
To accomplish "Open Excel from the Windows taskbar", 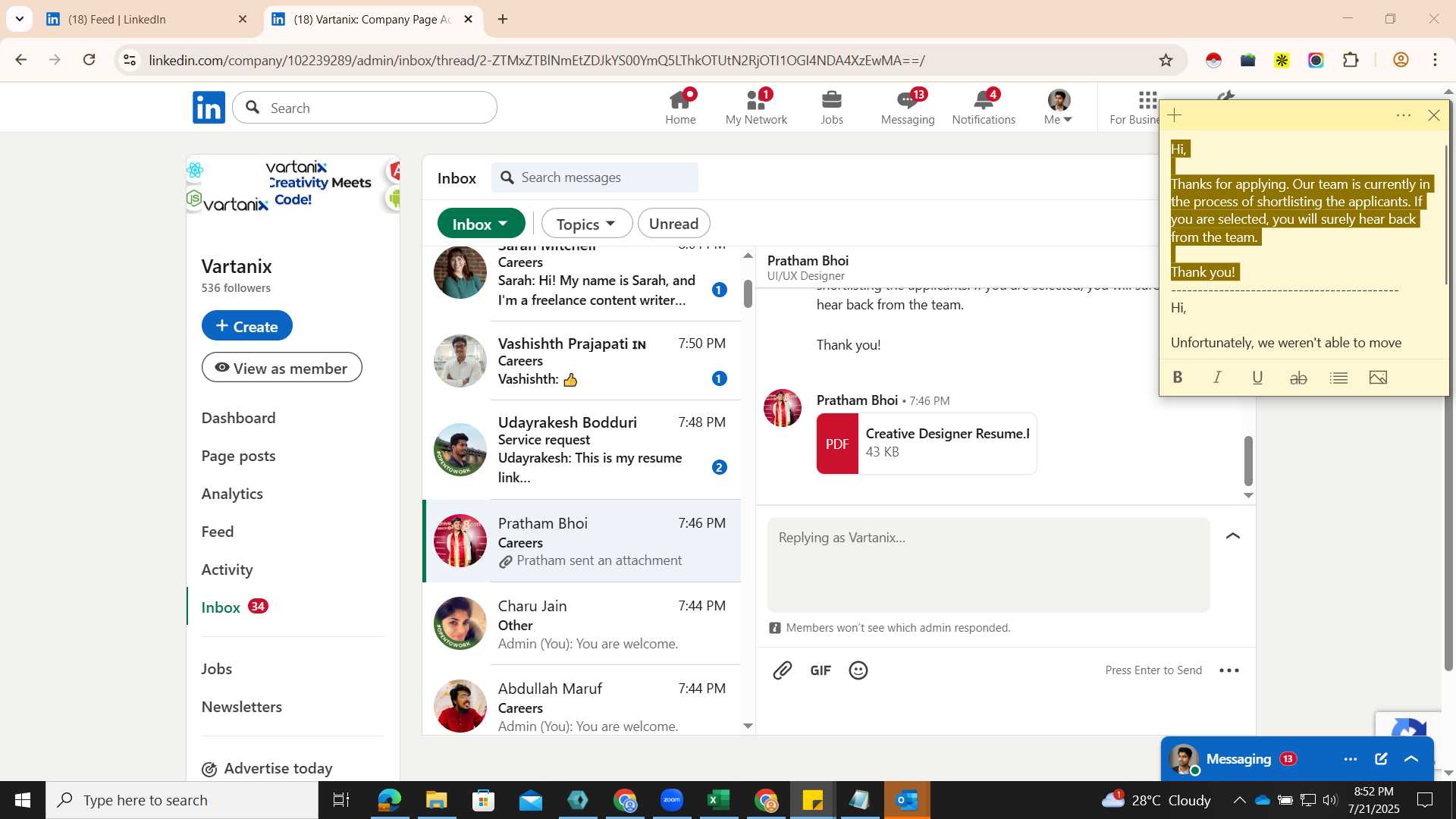I will tap(718, 800).
